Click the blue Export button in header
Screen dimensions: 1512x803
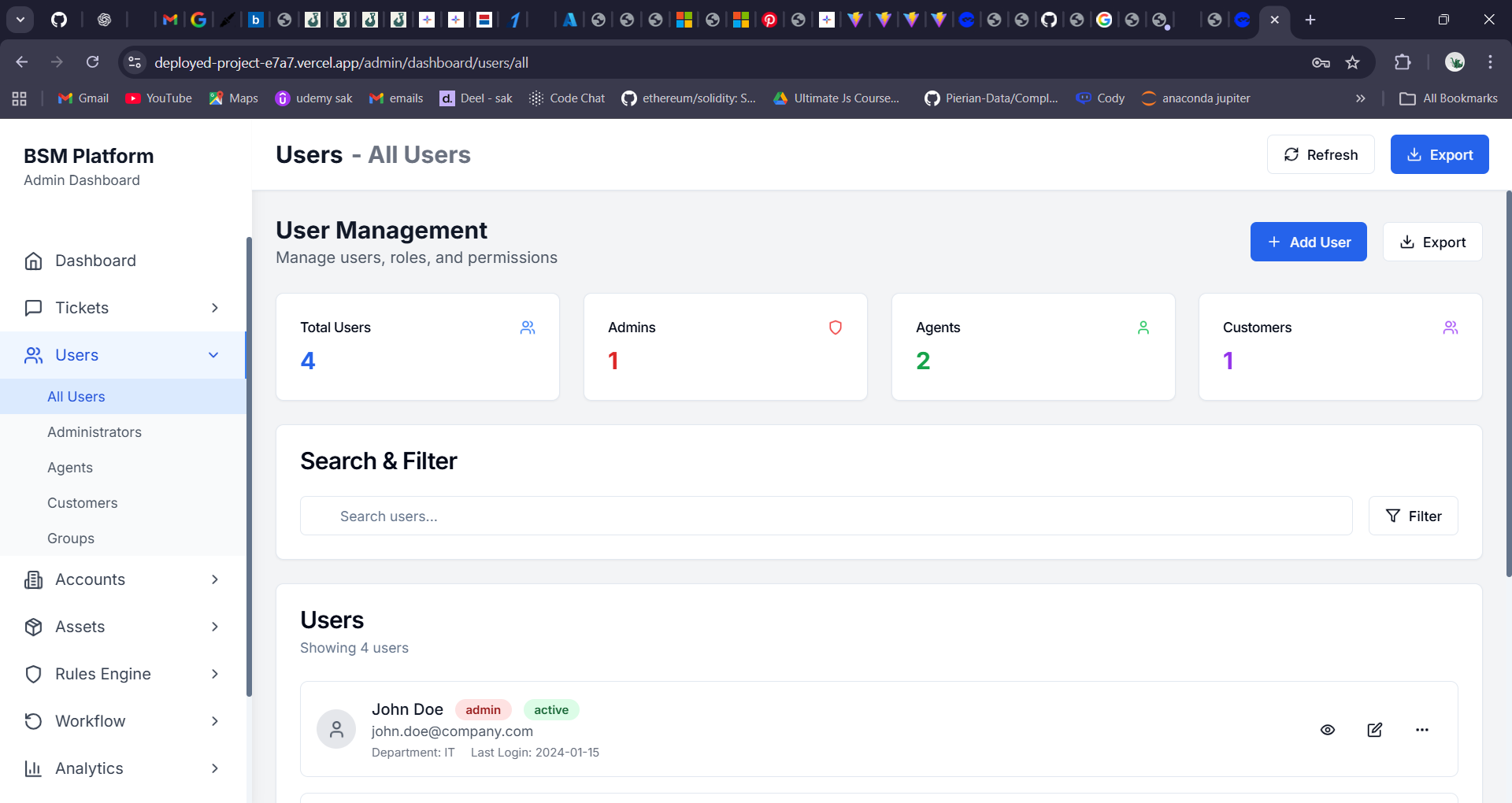(x=1440, y=154)
